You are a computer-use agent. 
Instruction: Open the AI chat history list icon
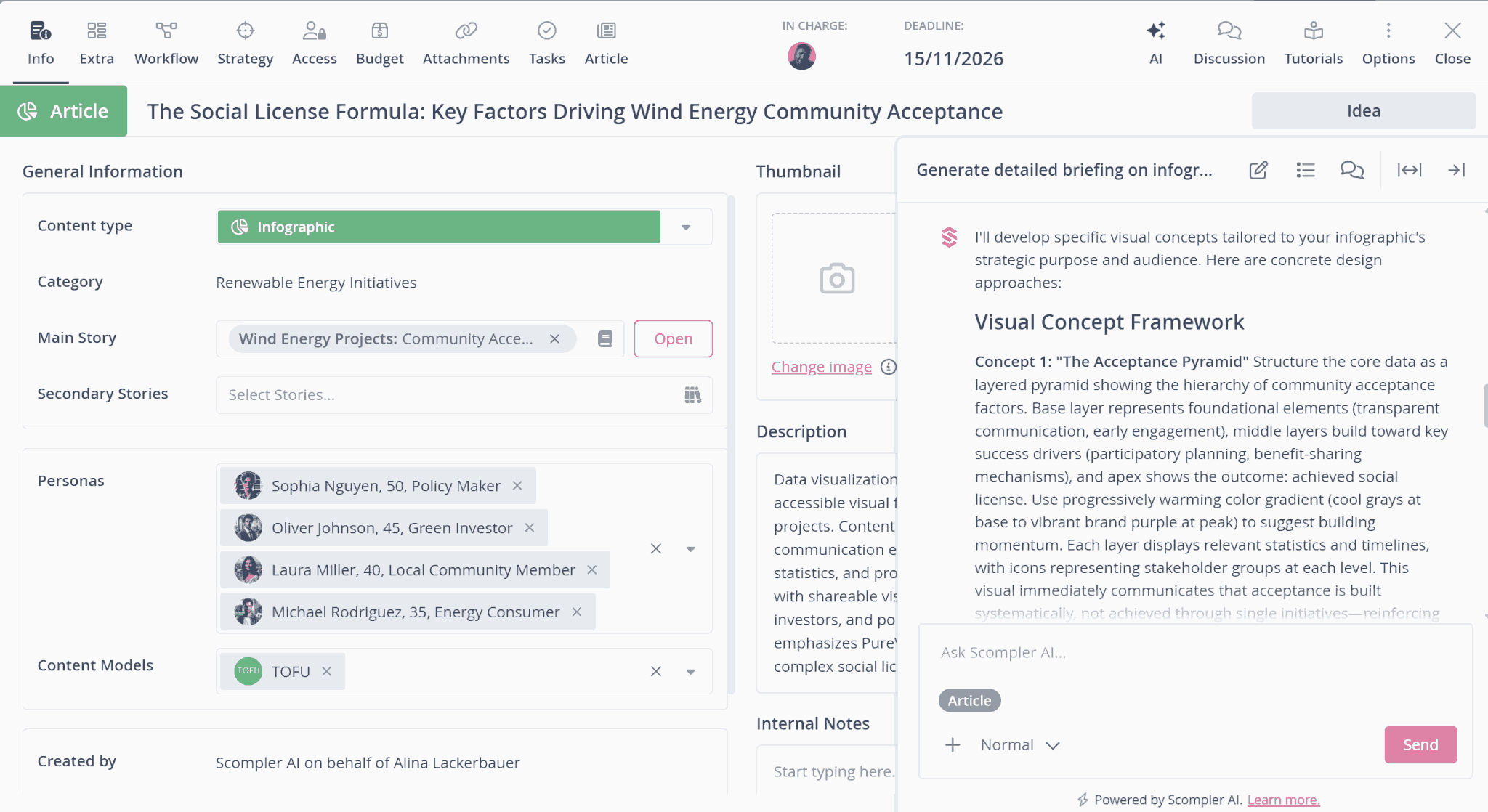click(1305, 170)
